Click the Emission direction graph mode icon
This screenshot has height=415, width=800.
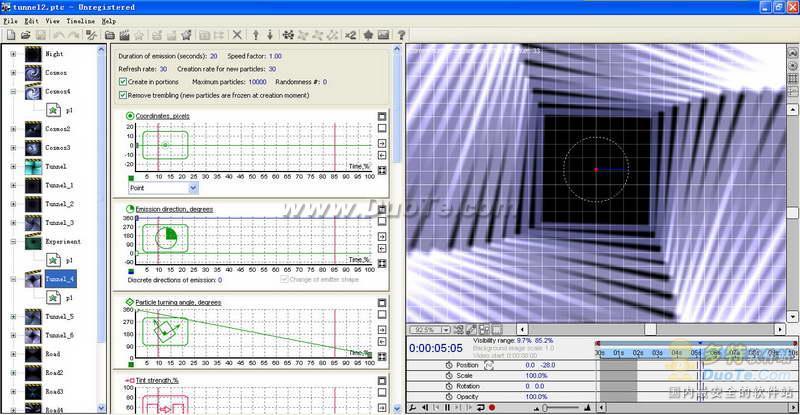pos(130,209)
